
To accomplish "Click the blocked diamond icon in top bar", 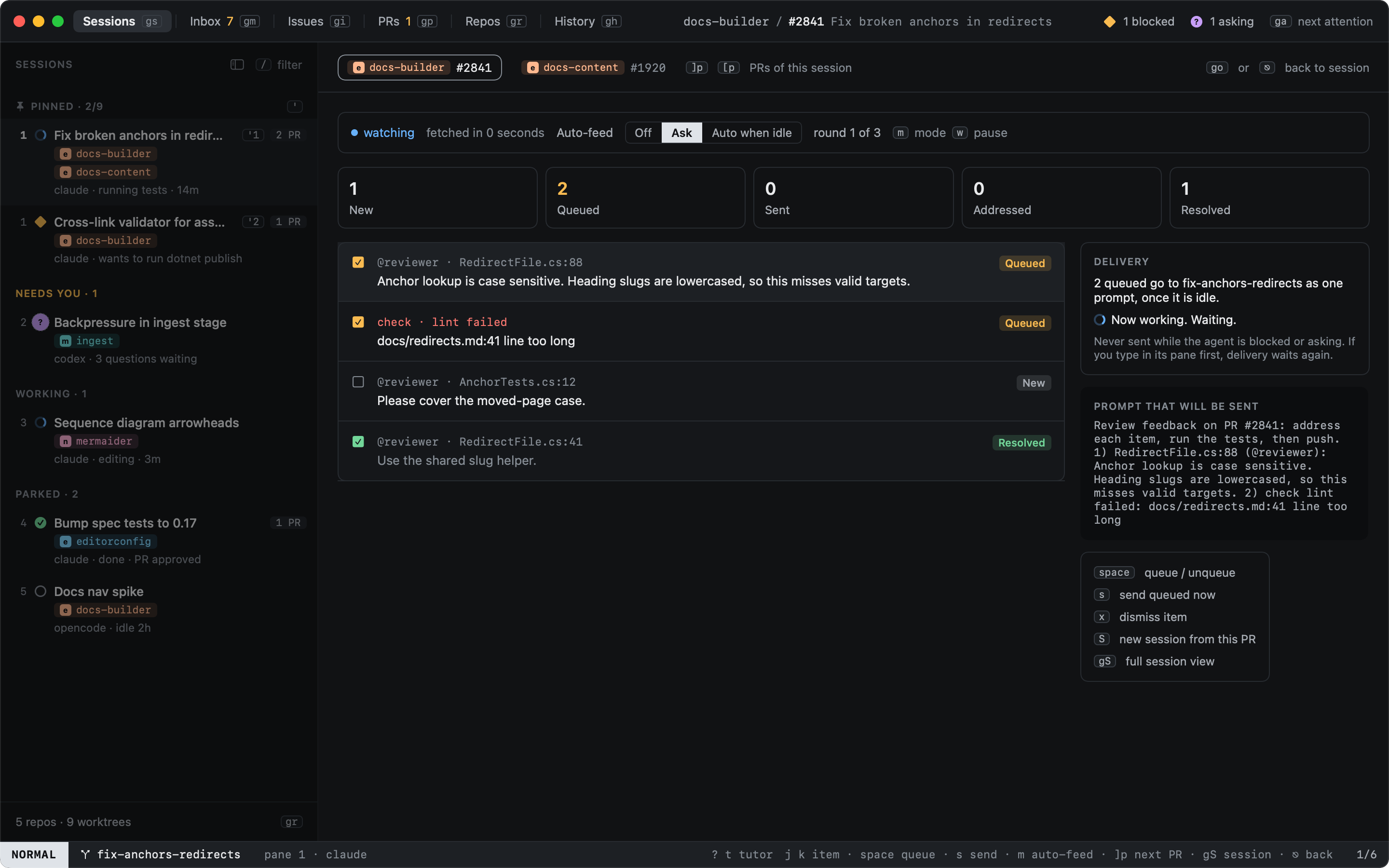I will coord(1109,21).
